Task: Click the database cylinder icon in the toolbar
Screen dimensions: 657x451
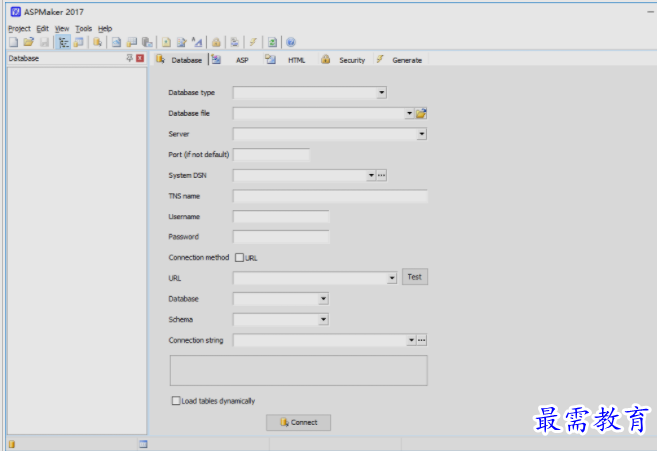Action: point(98,42)
